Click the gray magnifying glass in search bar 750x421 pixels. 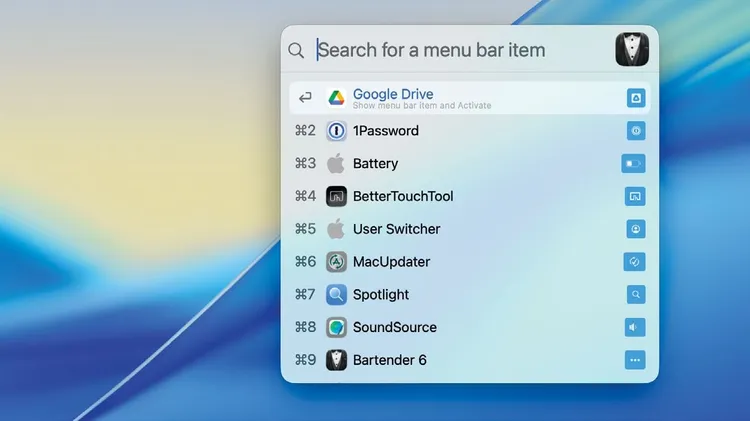pyautogui.click(x=296, y=51)
